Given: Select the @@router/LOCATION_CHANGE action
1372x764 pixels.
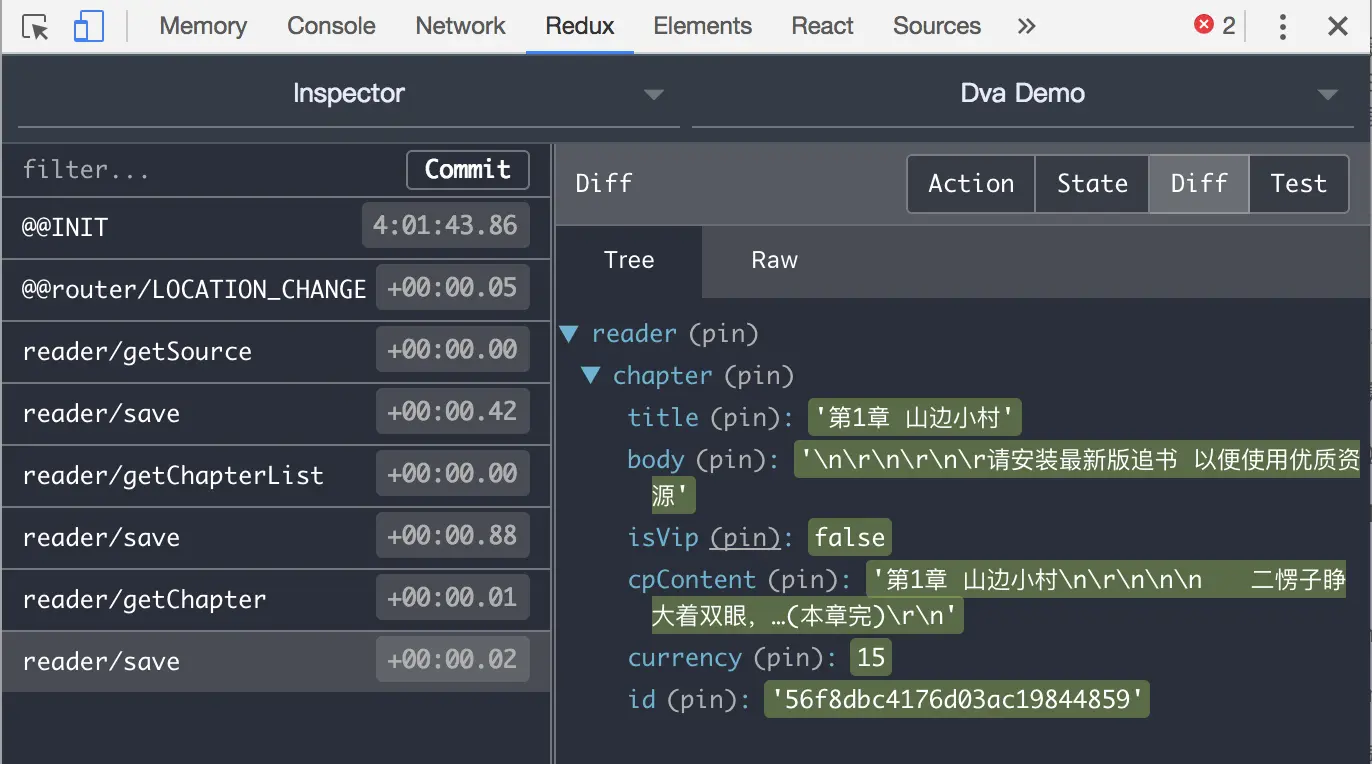Looking at the screenshot, I should (x=276, y=290).
